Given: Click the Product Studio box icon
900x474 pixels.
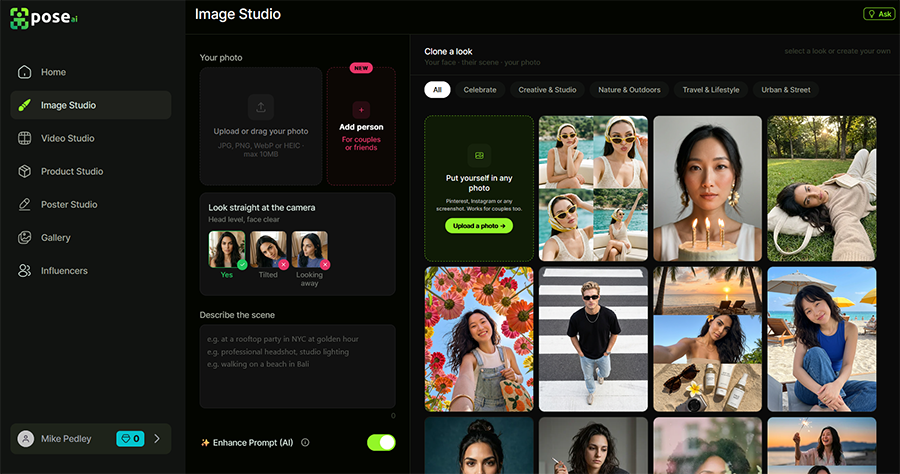Looking at the screenshot, I should [24, 171].
